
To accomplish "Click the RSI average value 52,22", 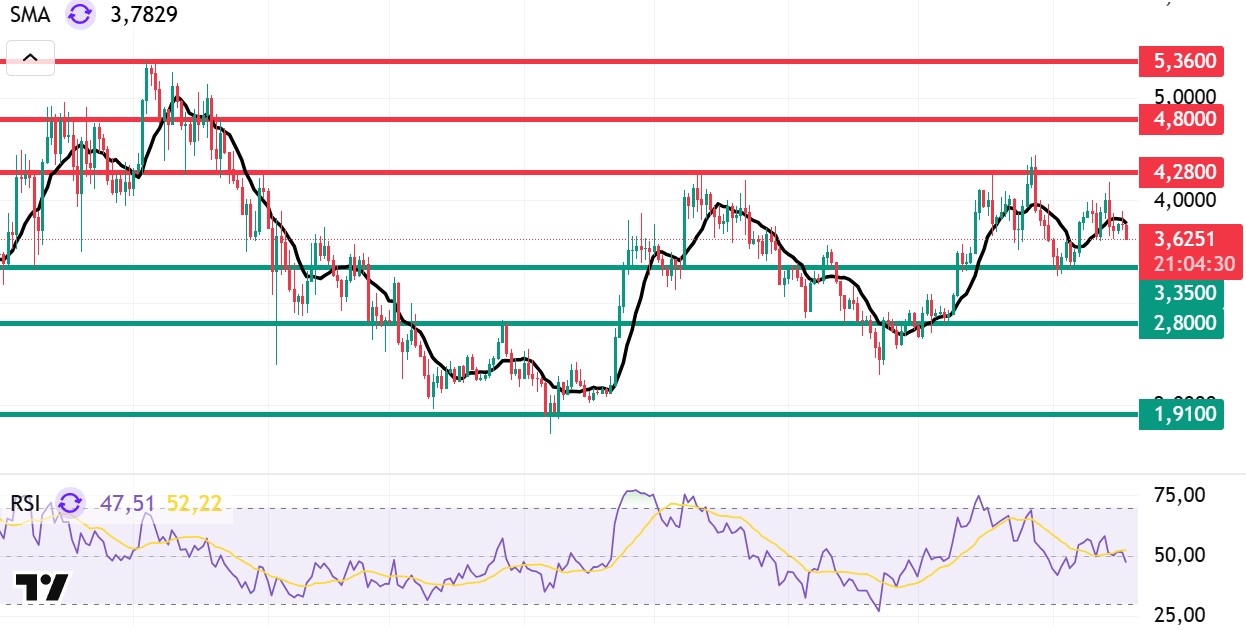I will point(192,502).
